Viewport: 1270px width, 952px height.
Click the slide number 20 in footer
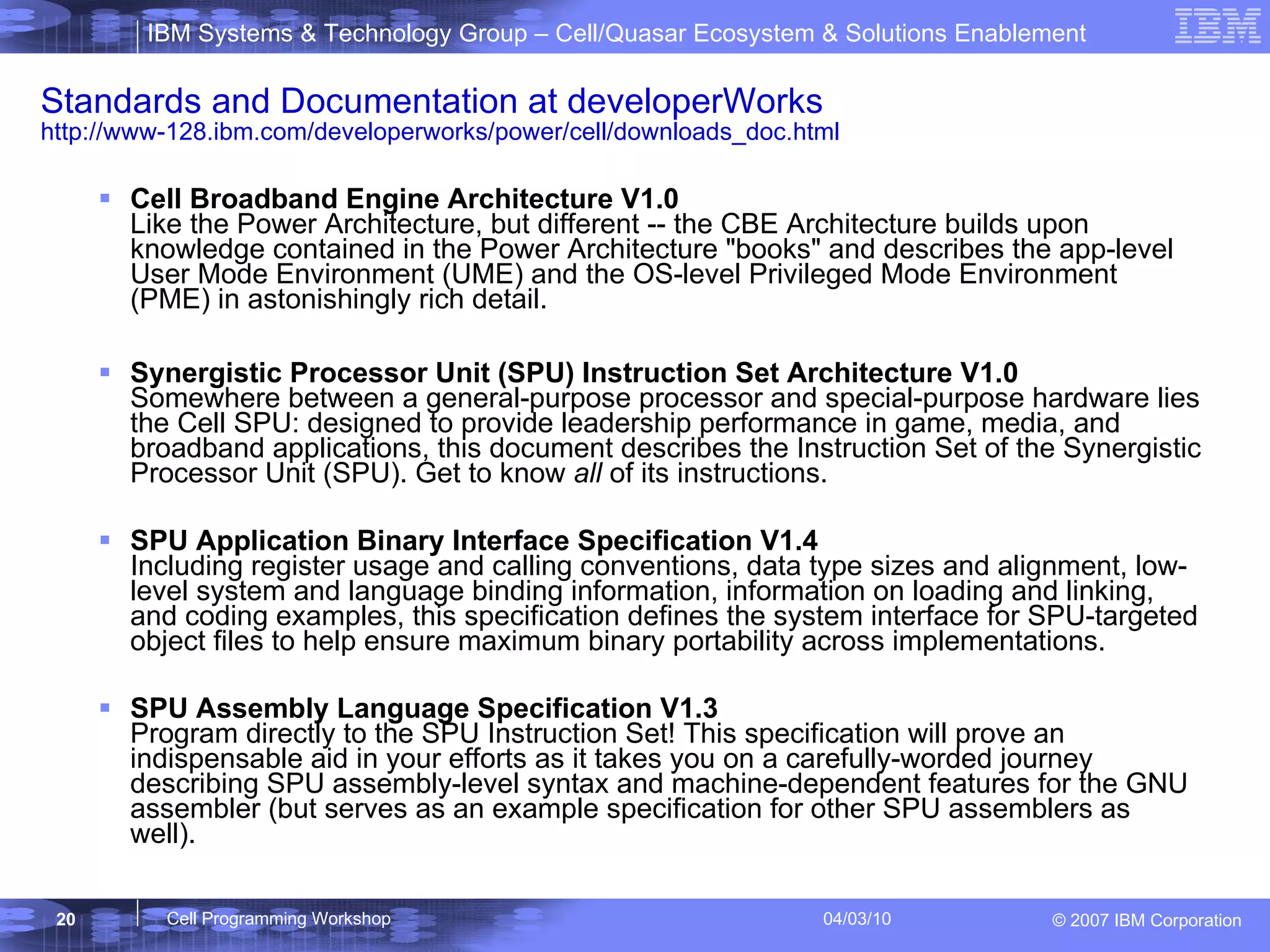(x=66, y=919)
